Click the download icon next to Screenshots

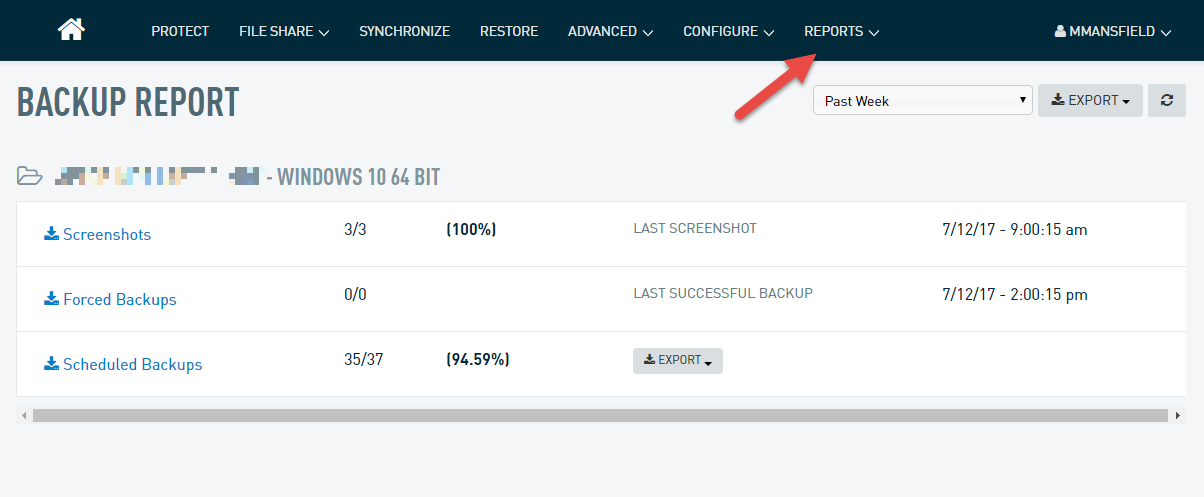[51, 234]
